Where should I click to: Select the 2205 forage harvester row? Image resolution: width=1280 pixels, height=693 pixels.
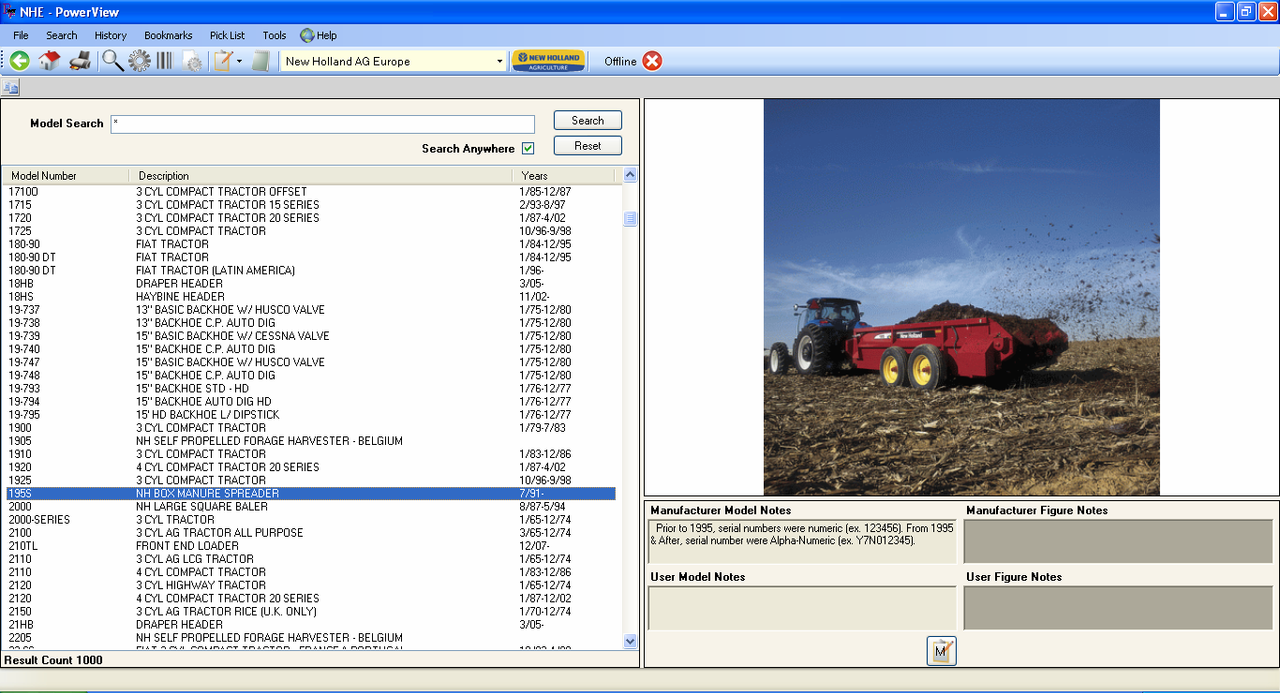[309, 638]
